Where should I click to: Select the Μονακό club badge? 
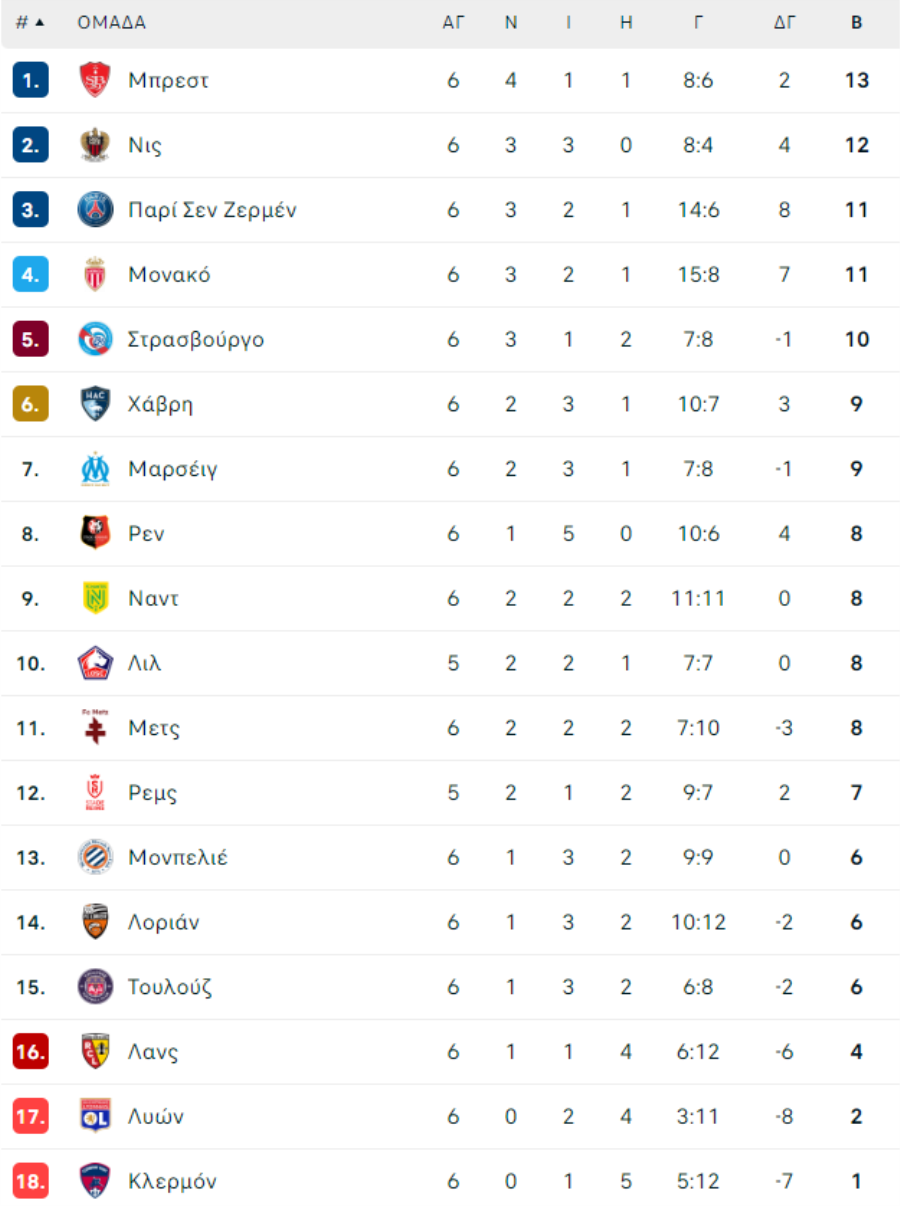click(x=95, y=274)
